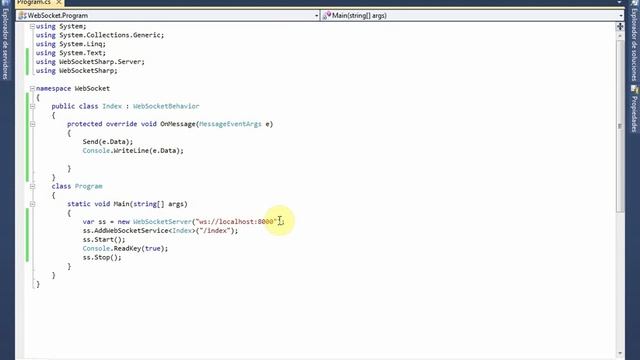The width and height of the screenshot is (640, 360).
Task: Click the WebSocket.Program class icon
Action: coord(22,16)
